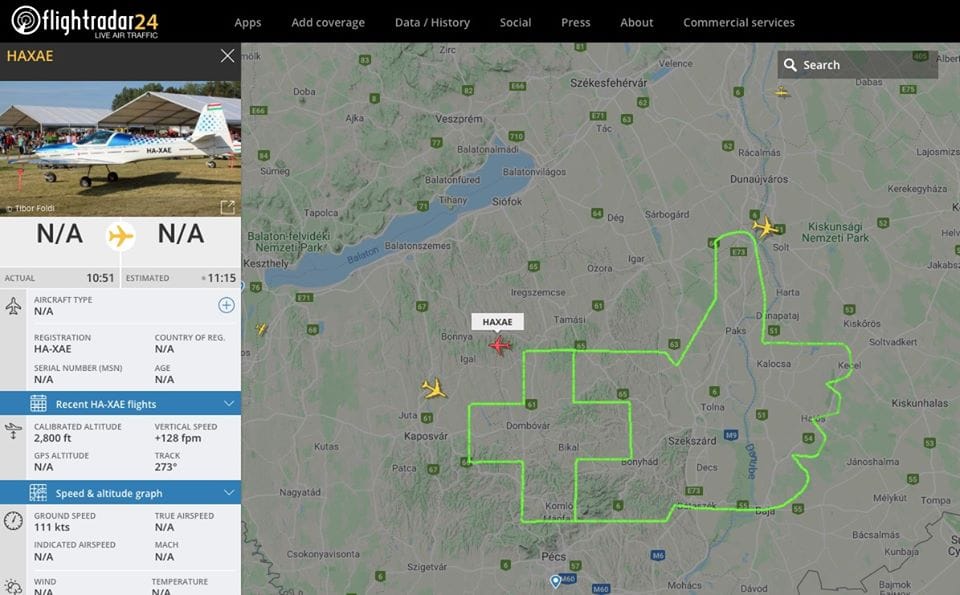Click calendar icon of Recent HA-XAE flights
This screenshot has width=960, height=595.
pos(38,404)
